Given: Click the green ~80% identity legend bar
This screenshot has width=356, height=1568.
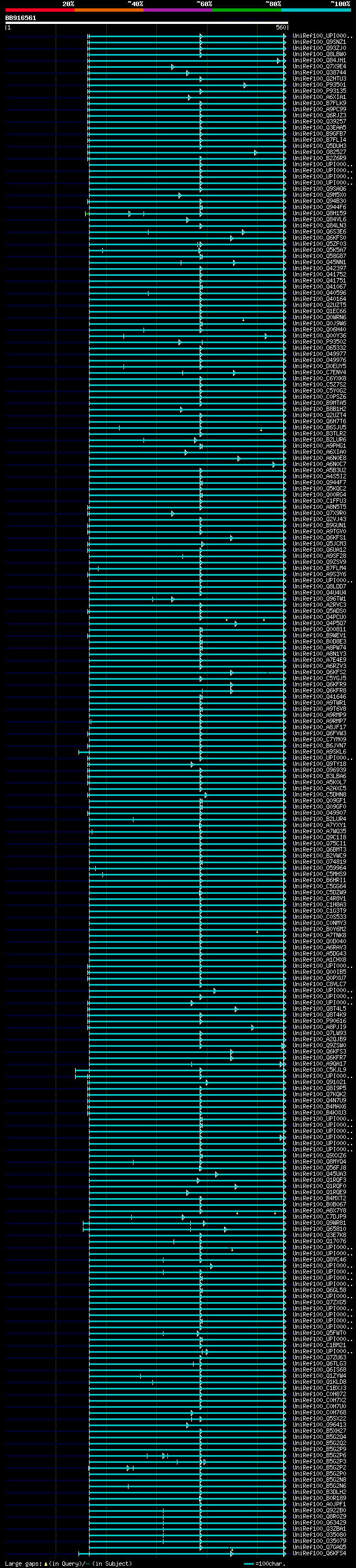Looking at the screenshot, I should pos(247,11).
